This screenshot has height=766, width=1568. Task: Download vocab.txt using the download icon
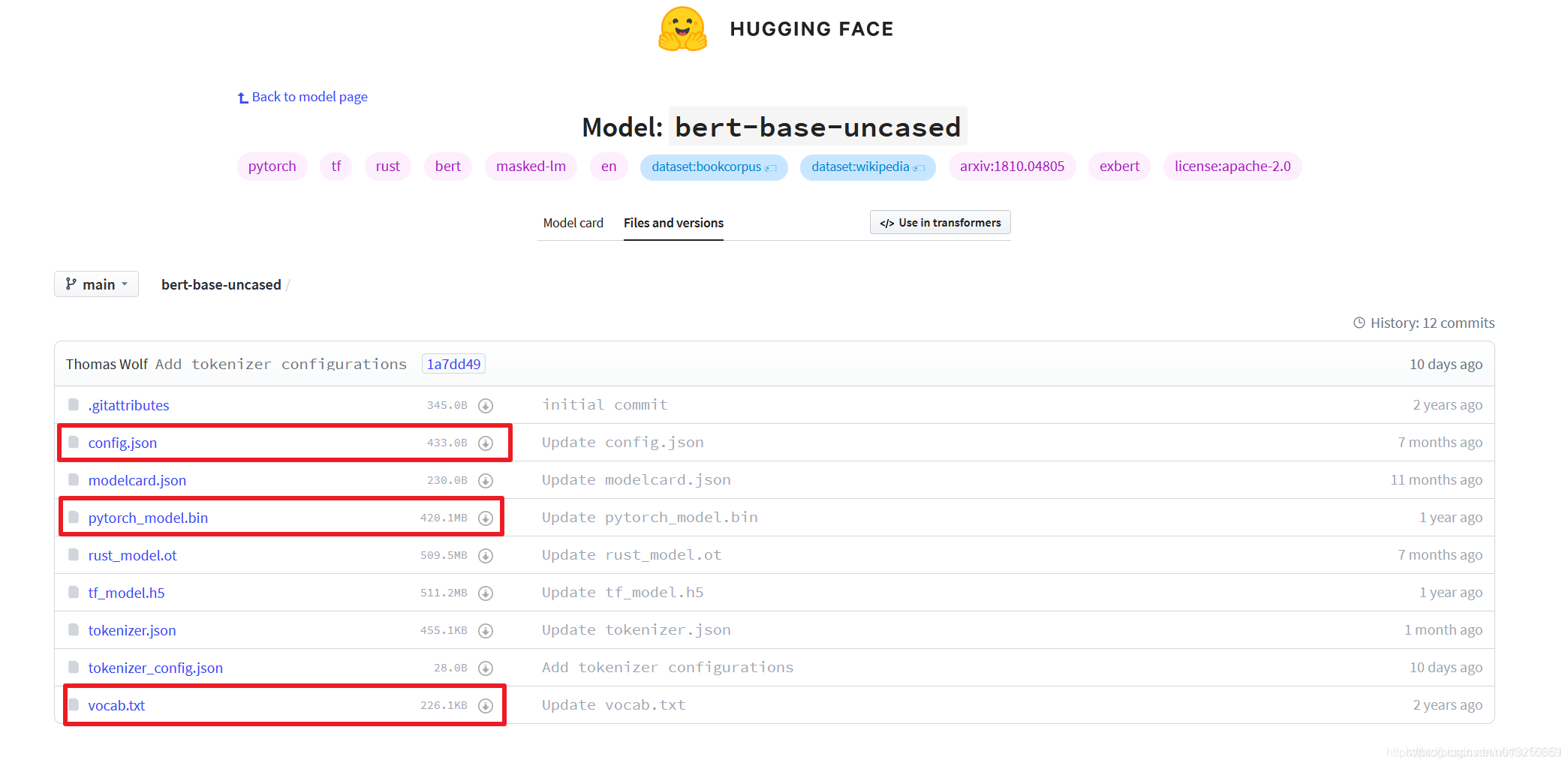point(486,706)
